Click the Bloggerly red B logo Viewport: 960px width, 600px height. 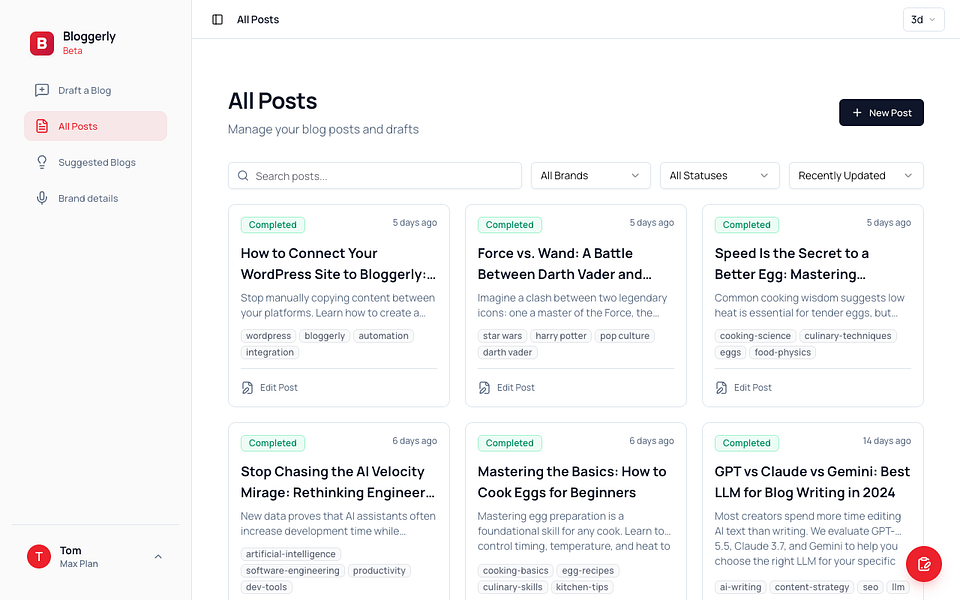(x=42, y=43)
